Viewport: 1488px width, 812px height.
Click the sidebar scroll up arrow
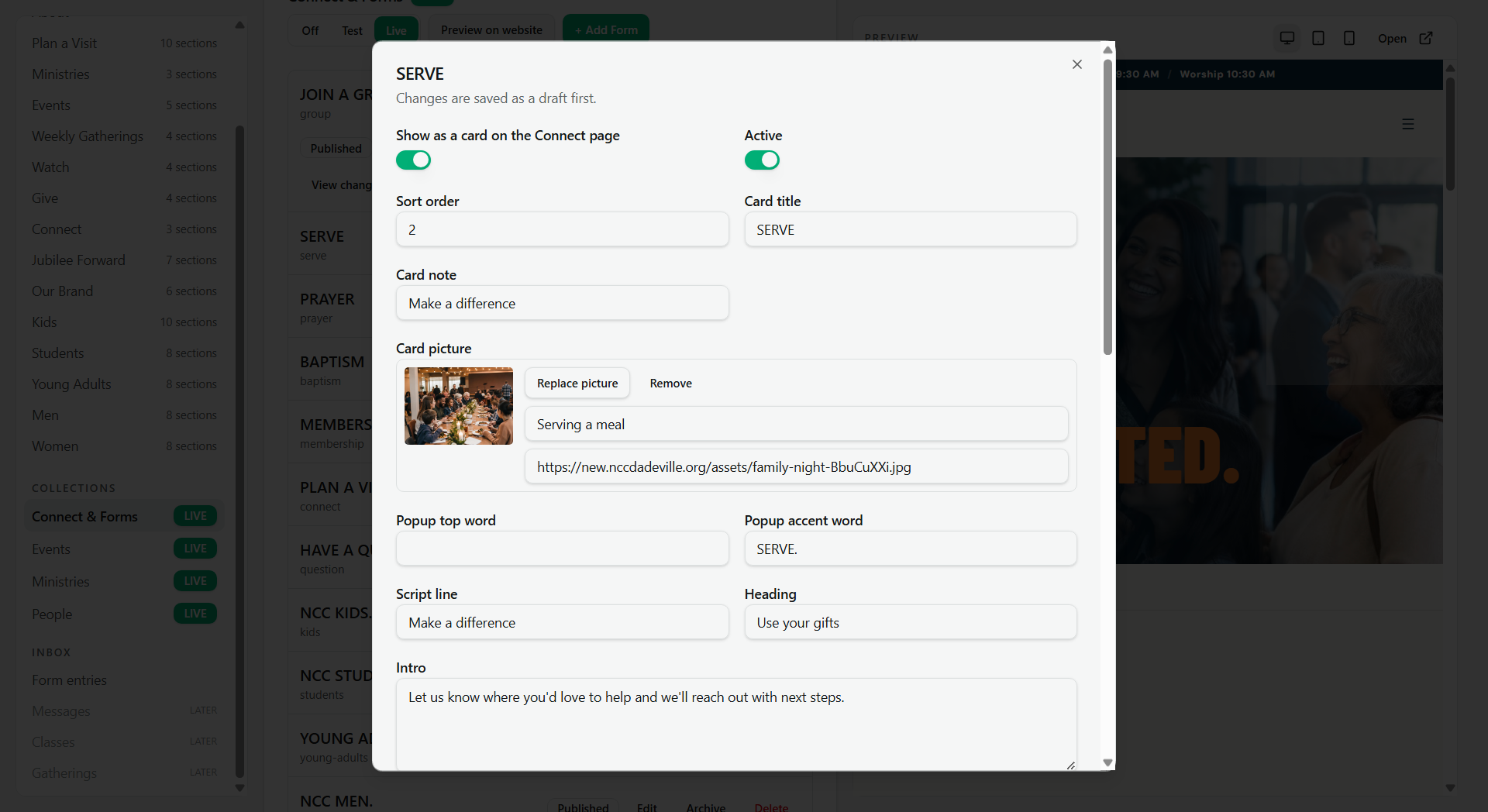click(x=239, y=25)
